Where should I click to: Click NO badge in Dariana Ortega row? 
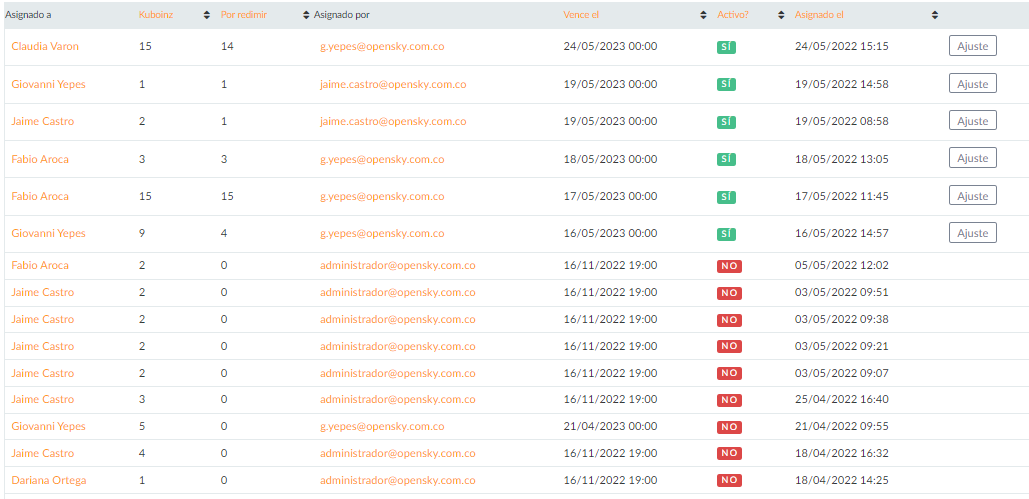(729, 481)
